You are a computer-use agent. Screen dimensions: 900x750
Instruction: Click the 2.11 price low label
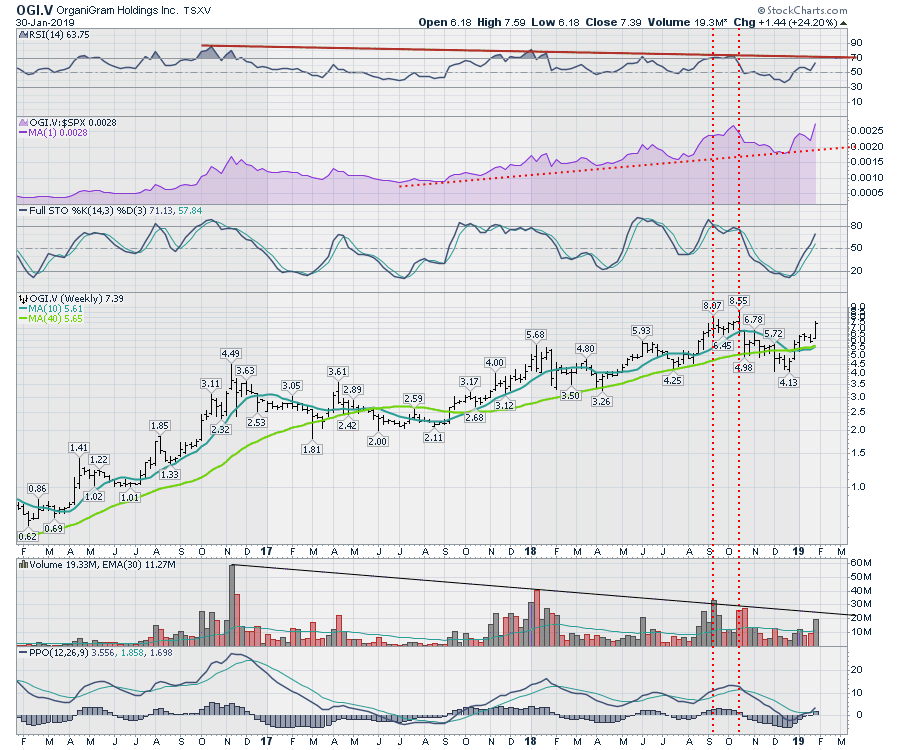(433, 438)
